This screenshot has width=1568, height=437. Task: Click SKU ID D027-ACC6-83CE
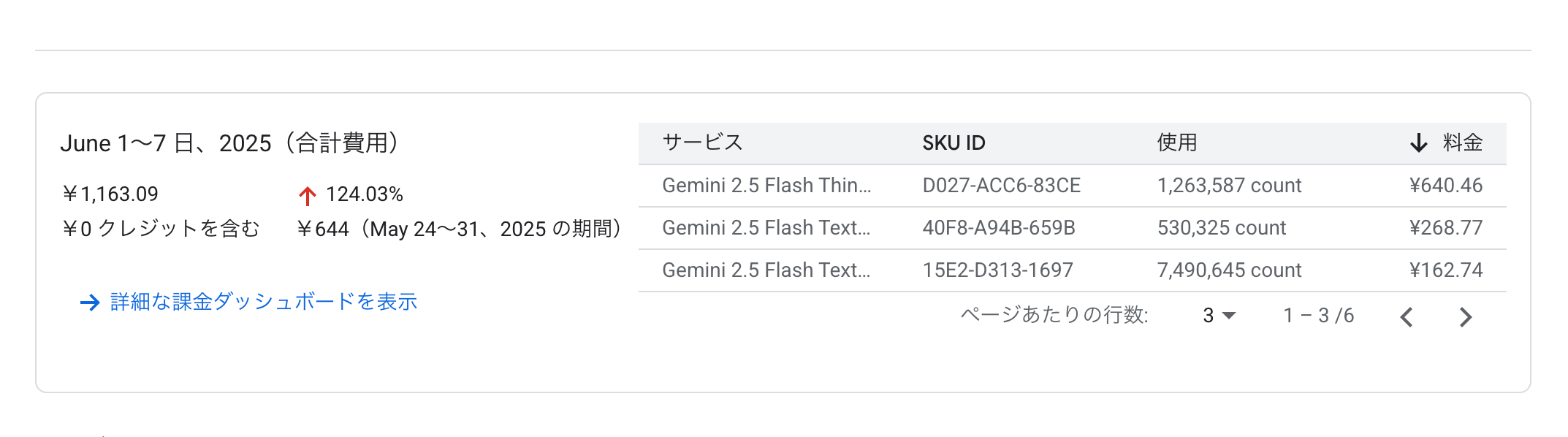coord(1001,186)
